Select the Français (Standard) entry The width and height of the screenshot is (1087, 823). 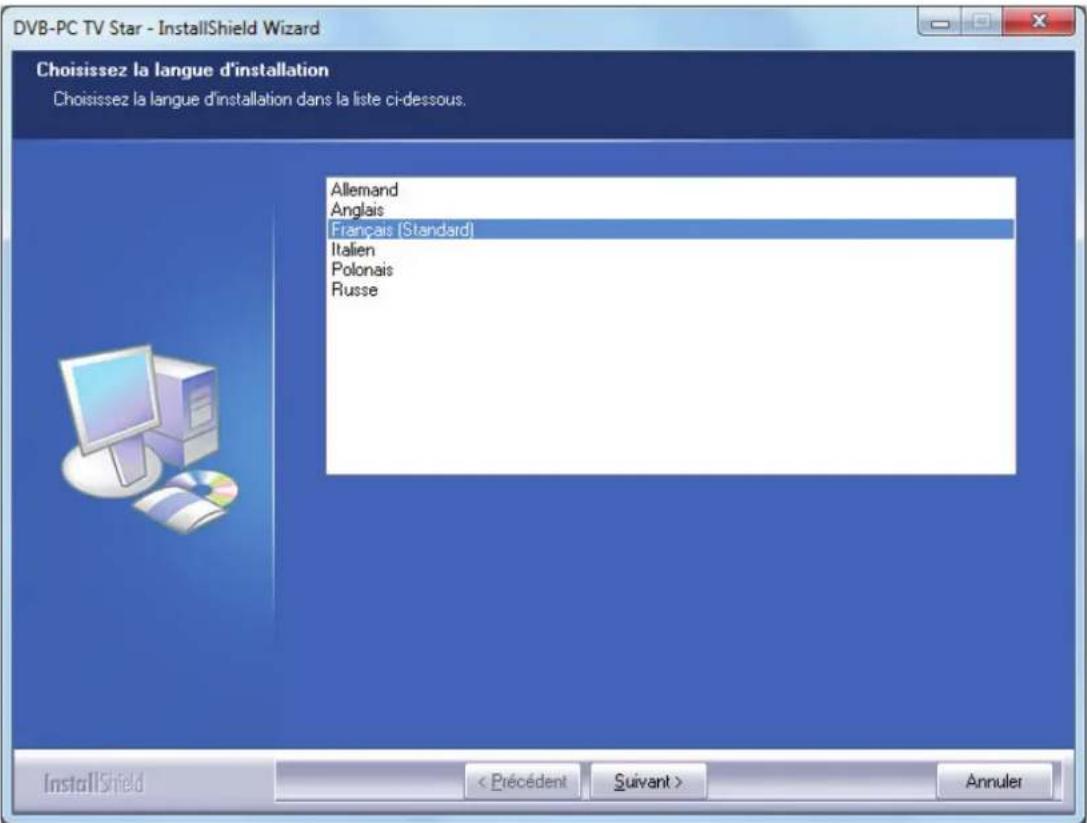pyautogui.click(x=670, y=229)
